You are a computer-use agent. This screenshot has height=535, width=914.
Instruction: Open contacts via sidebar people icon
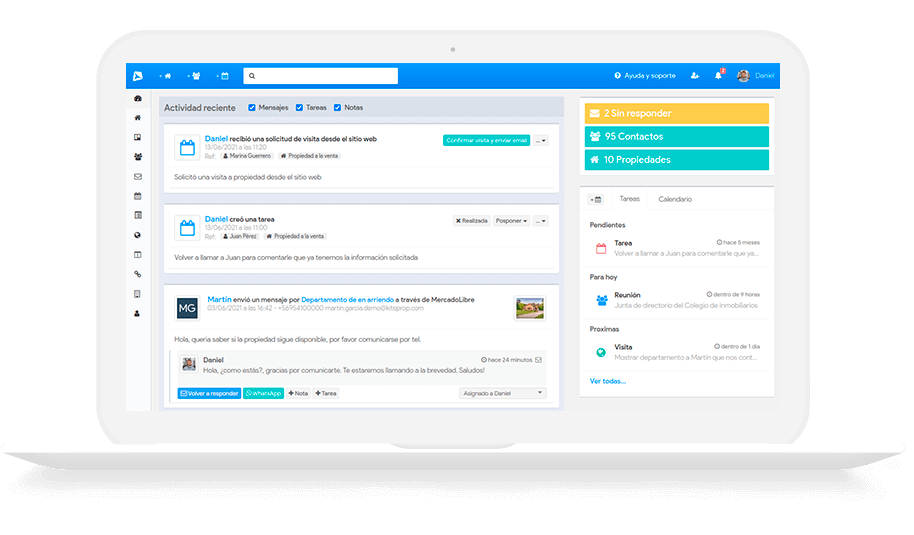coord(138,157)
